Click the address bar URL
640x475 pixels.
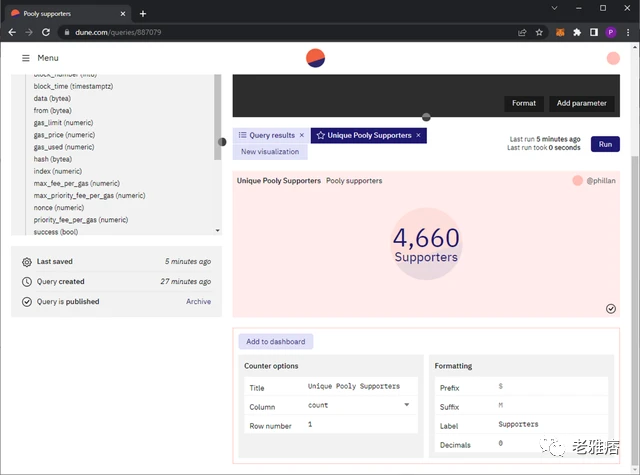point(118,32)
